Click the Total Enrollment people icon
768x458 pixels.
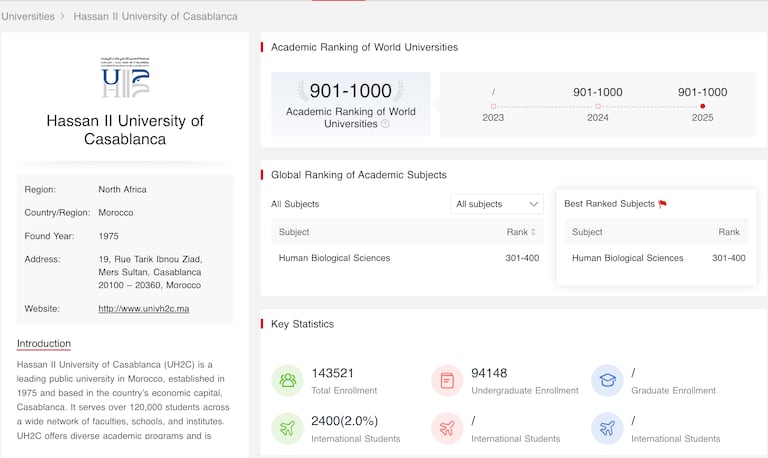(288, 381)
